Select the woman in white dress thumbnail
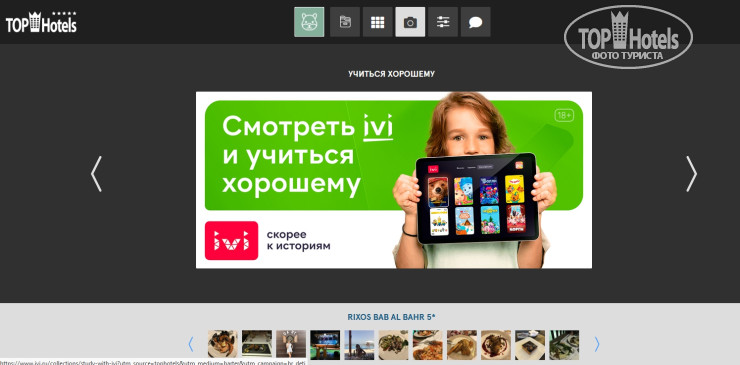740x365 pixels. click(x=291, y=345)
